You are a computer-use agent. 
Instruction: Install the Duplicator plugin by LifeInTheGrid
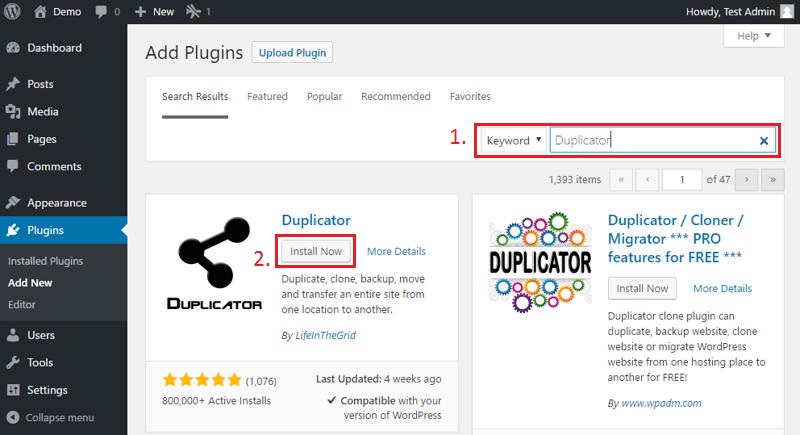(316, 251)
